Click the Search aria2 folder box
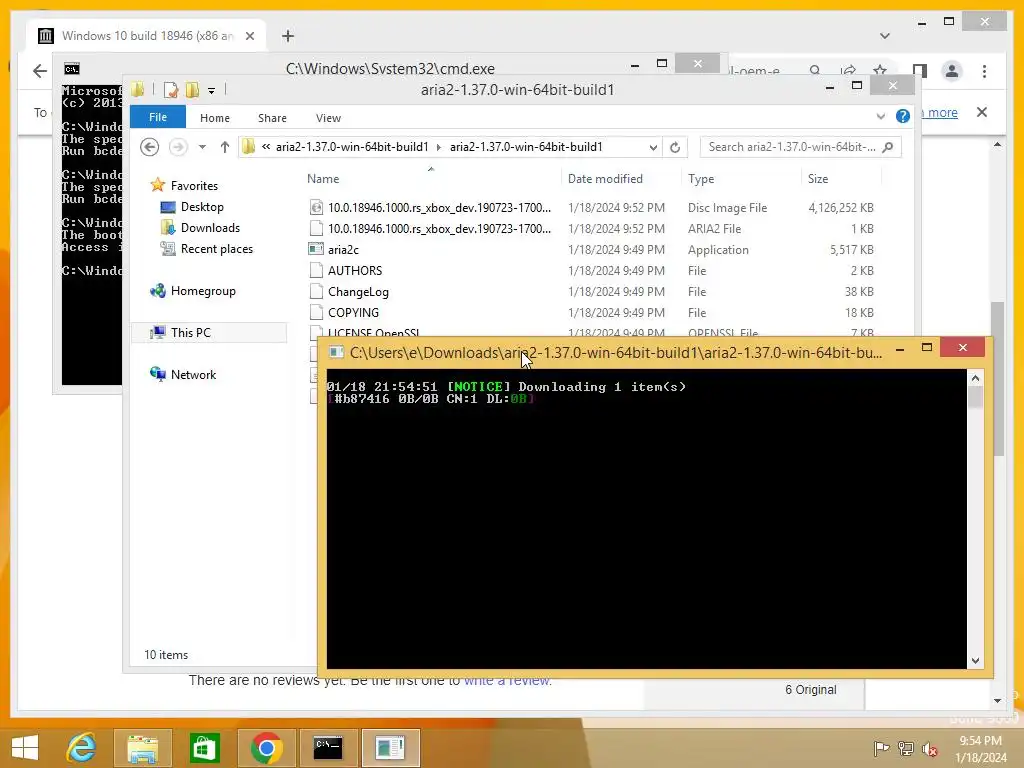 pyautogui.click(x=801, y=147)
